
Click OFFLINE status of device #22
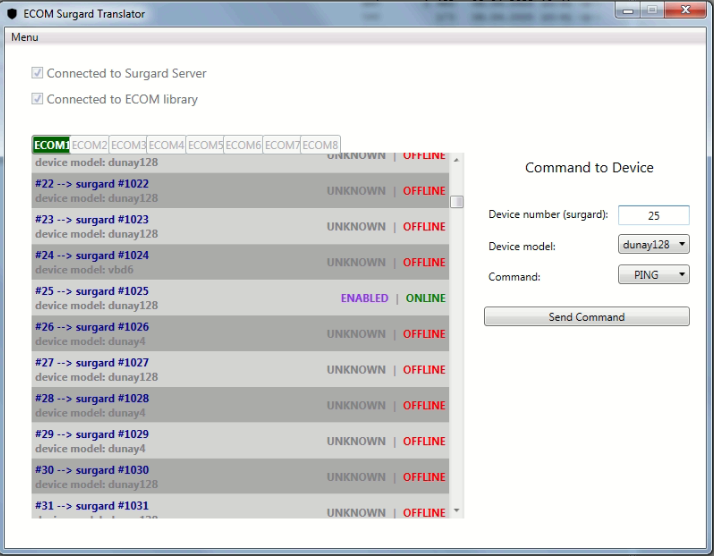pyautogui.click(x=424, y=191)
